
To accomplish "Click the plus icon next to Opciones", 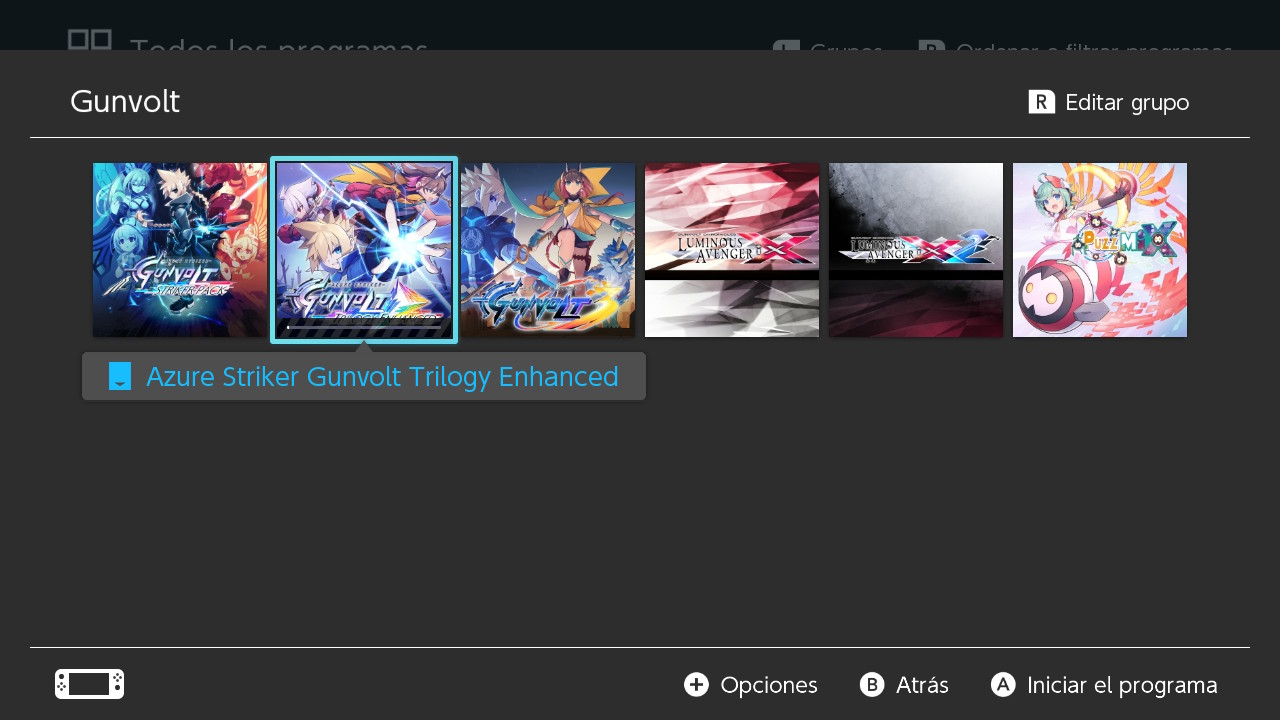I will [696, 684].
